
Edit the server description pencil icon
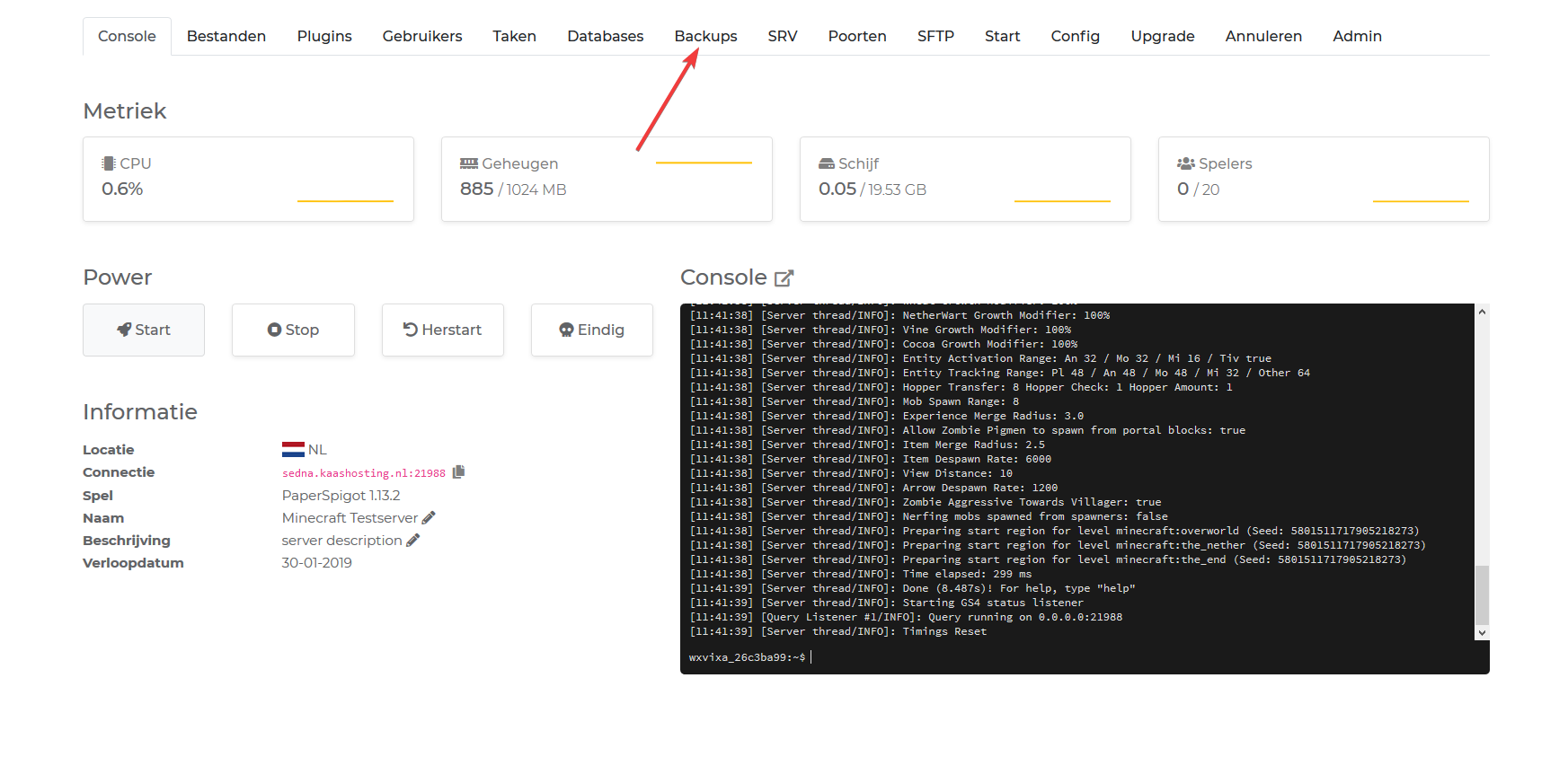(x=413, y=541)
